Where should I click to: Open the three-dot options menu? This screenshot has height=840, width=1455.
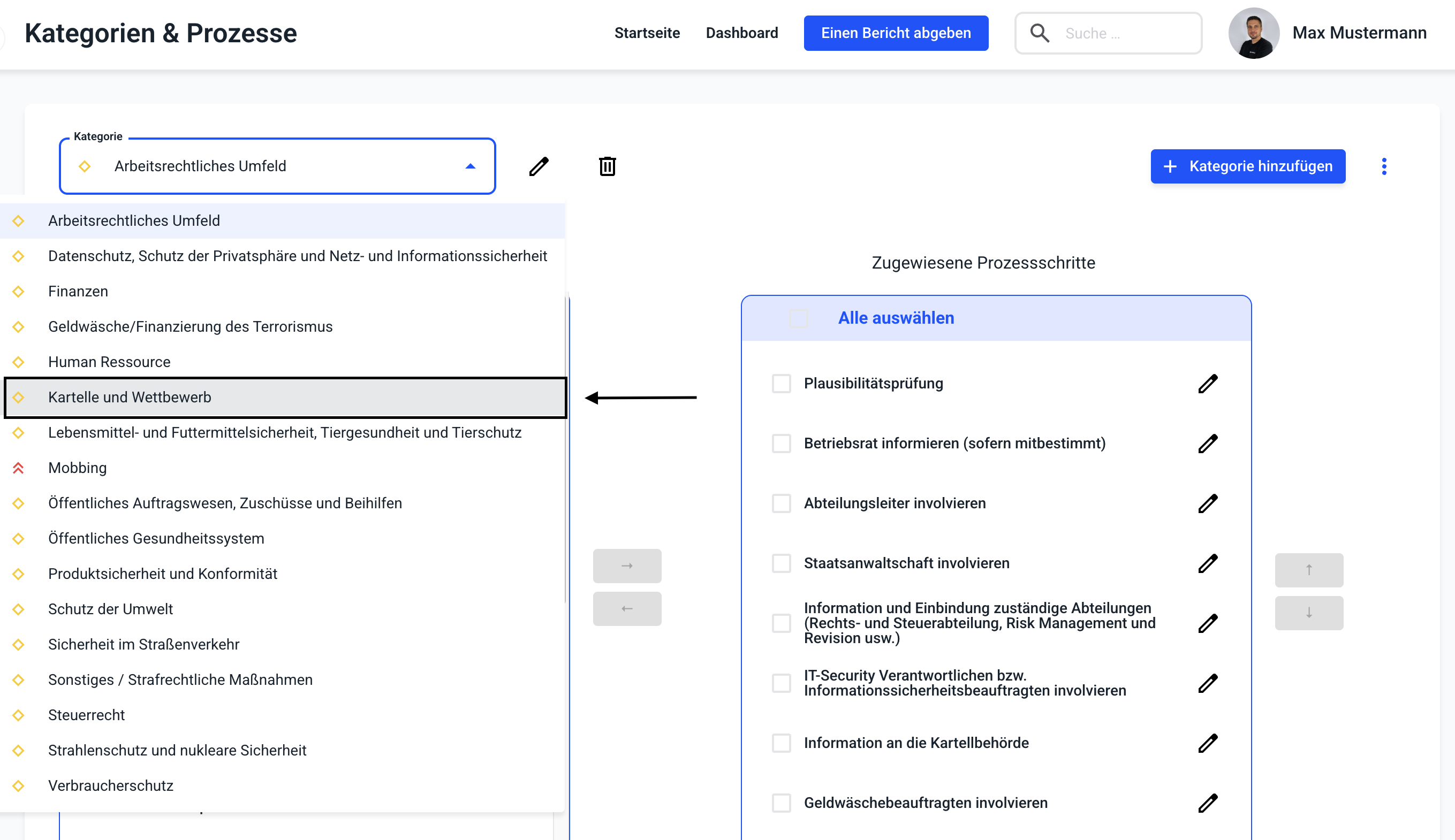coord(1383,166)
